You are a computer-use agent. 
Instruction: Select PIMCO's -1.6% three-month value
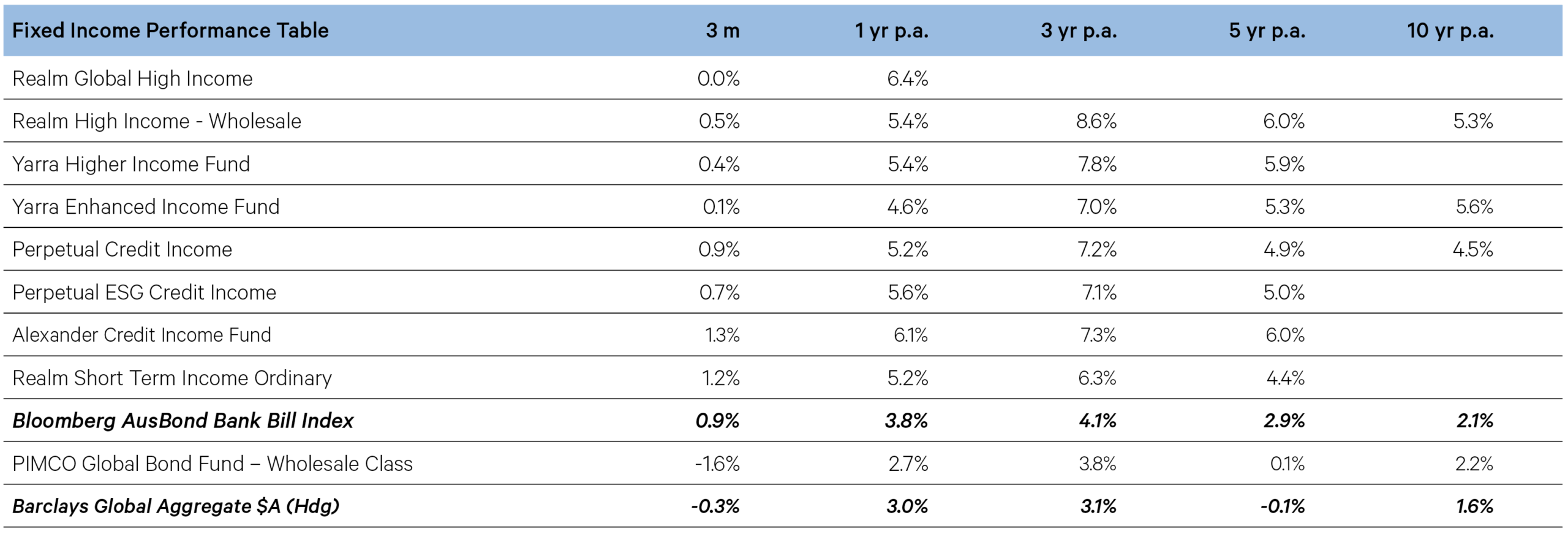point(717,464)
